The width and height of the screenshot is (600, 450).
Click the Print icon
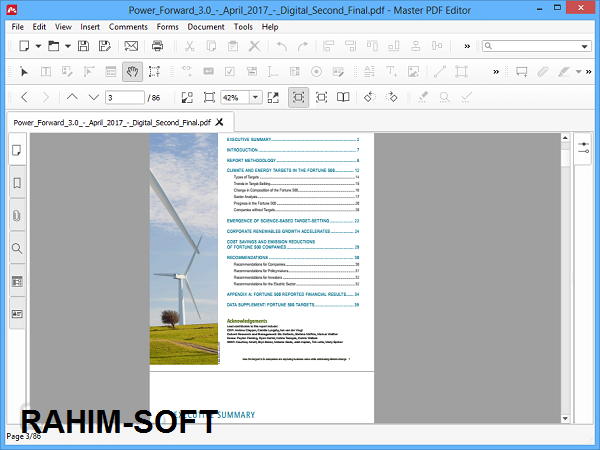pyautogui.click(x=157, y=46)
